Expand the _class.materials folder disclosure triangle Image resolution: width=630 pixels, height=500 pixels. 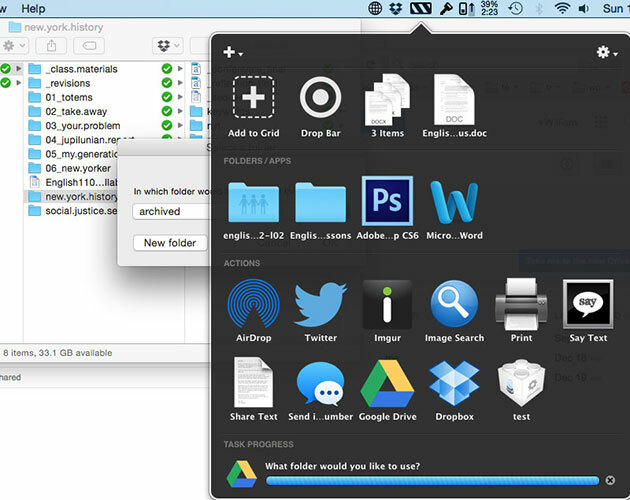tap(19, 69)
